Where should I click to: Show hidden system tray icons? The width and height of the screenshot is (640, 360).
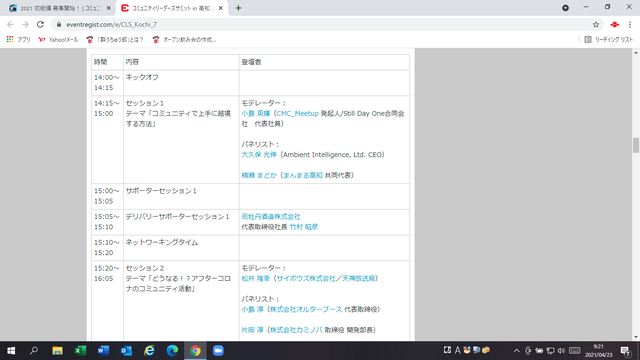point(517,351)
